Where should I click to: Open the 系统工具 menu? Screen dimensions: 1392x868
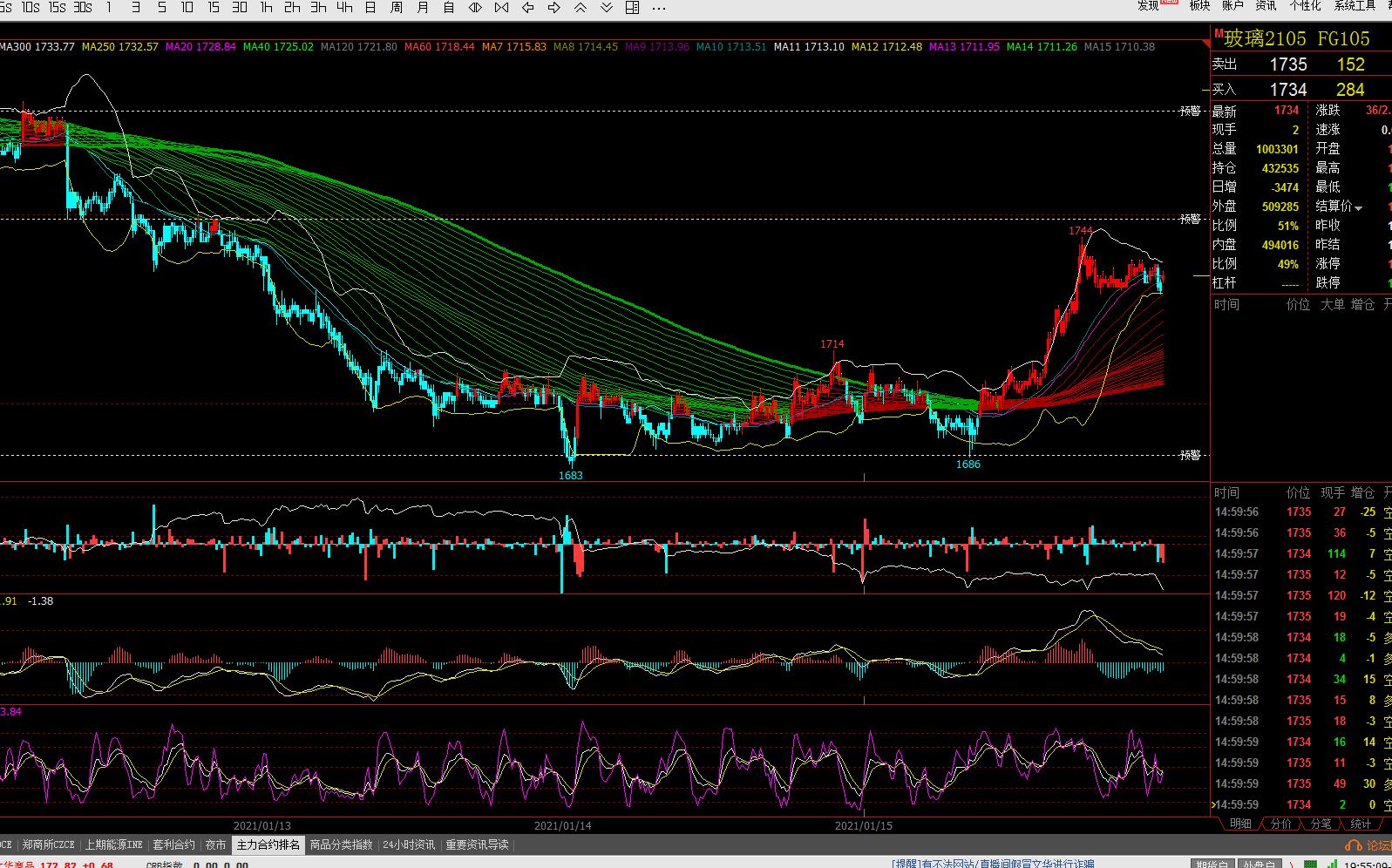pyautogui.click(x=1355, y=5)
